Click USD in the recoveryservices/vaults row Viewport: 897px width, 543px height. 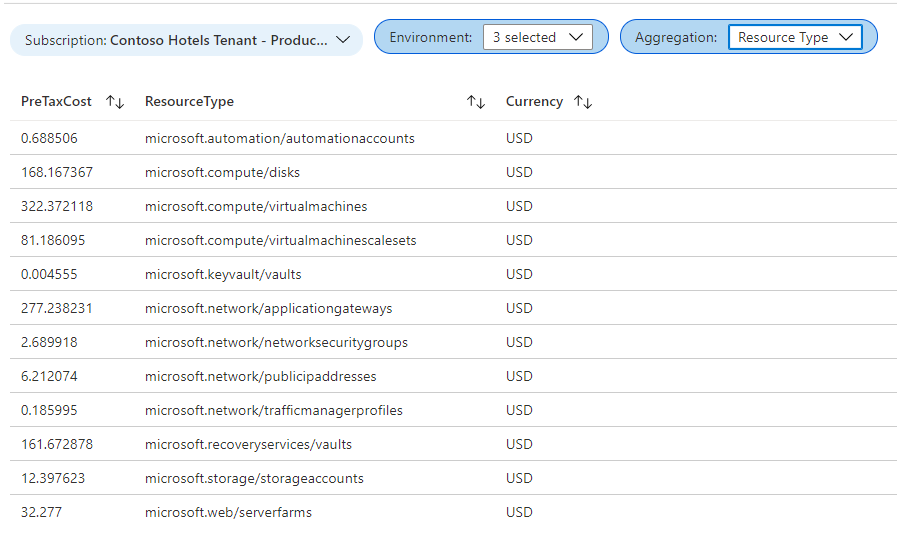point(519,445)
